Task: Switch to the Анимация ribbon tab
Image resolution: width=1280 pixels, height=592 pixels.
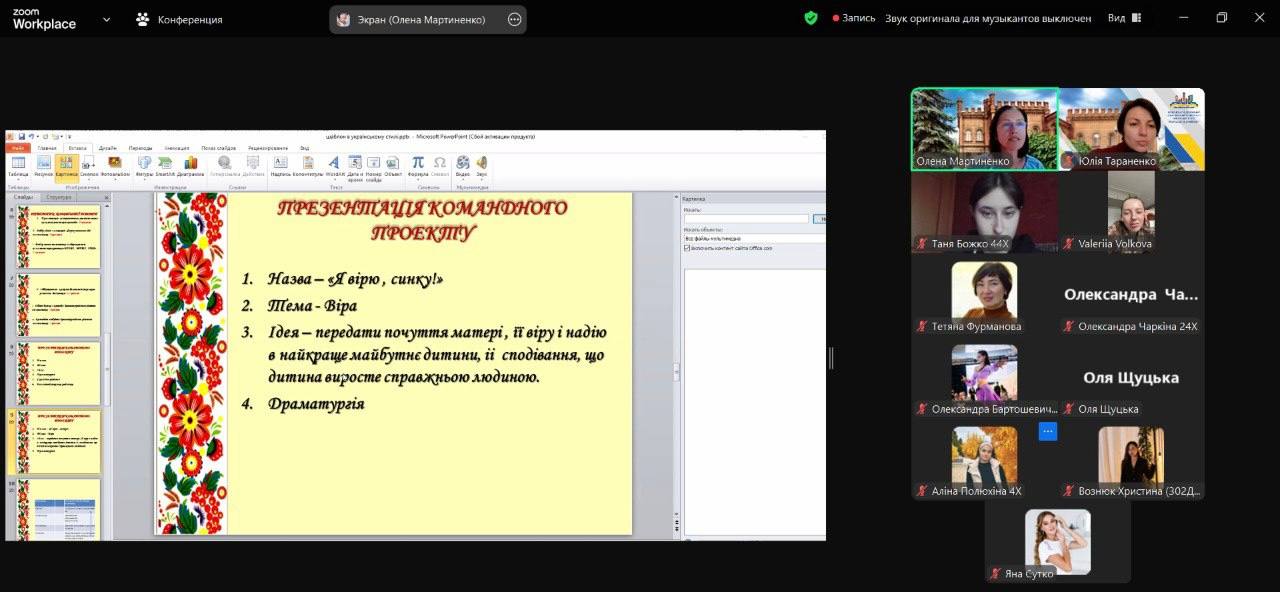Action: click(x=176, y=148)
